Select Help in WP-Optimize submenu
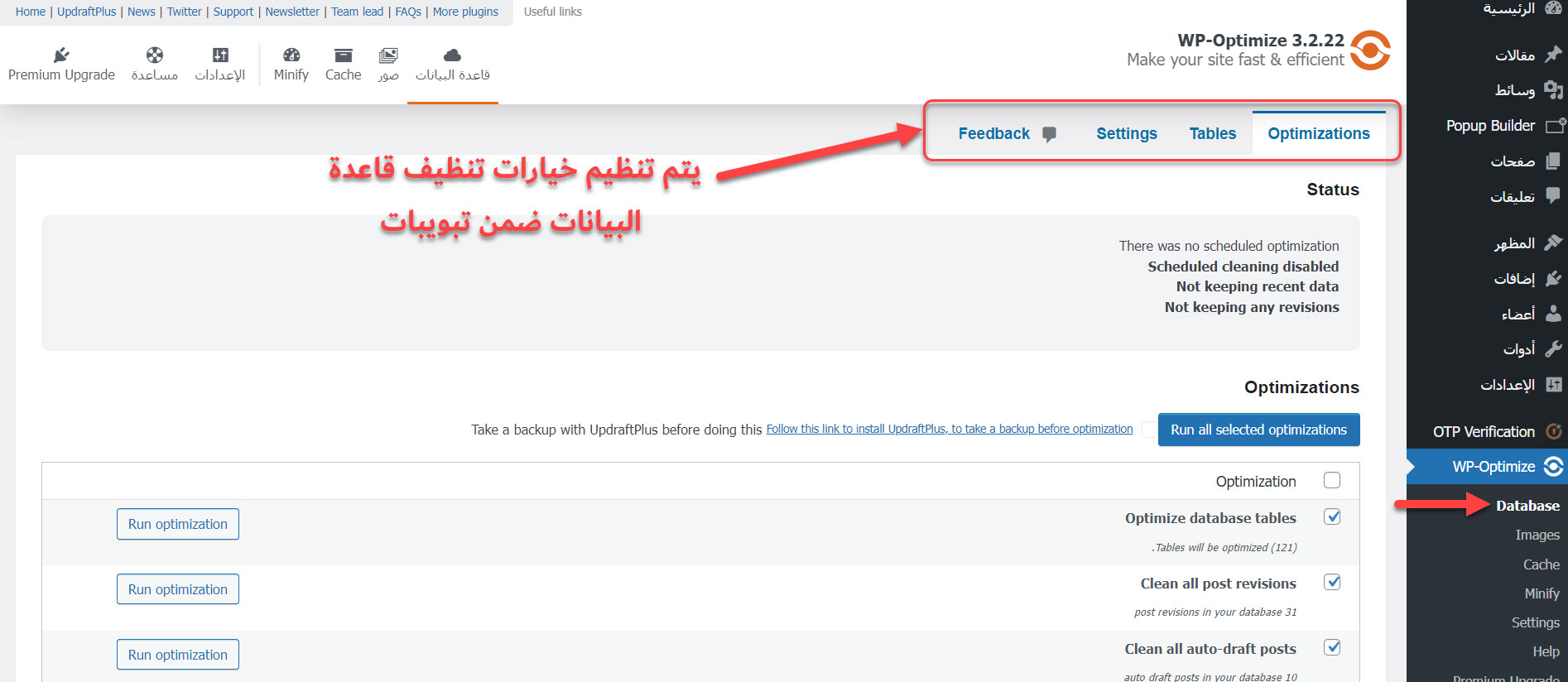Image resolution: width=1568 pixels, height=682 pixels. point(1546,651)
